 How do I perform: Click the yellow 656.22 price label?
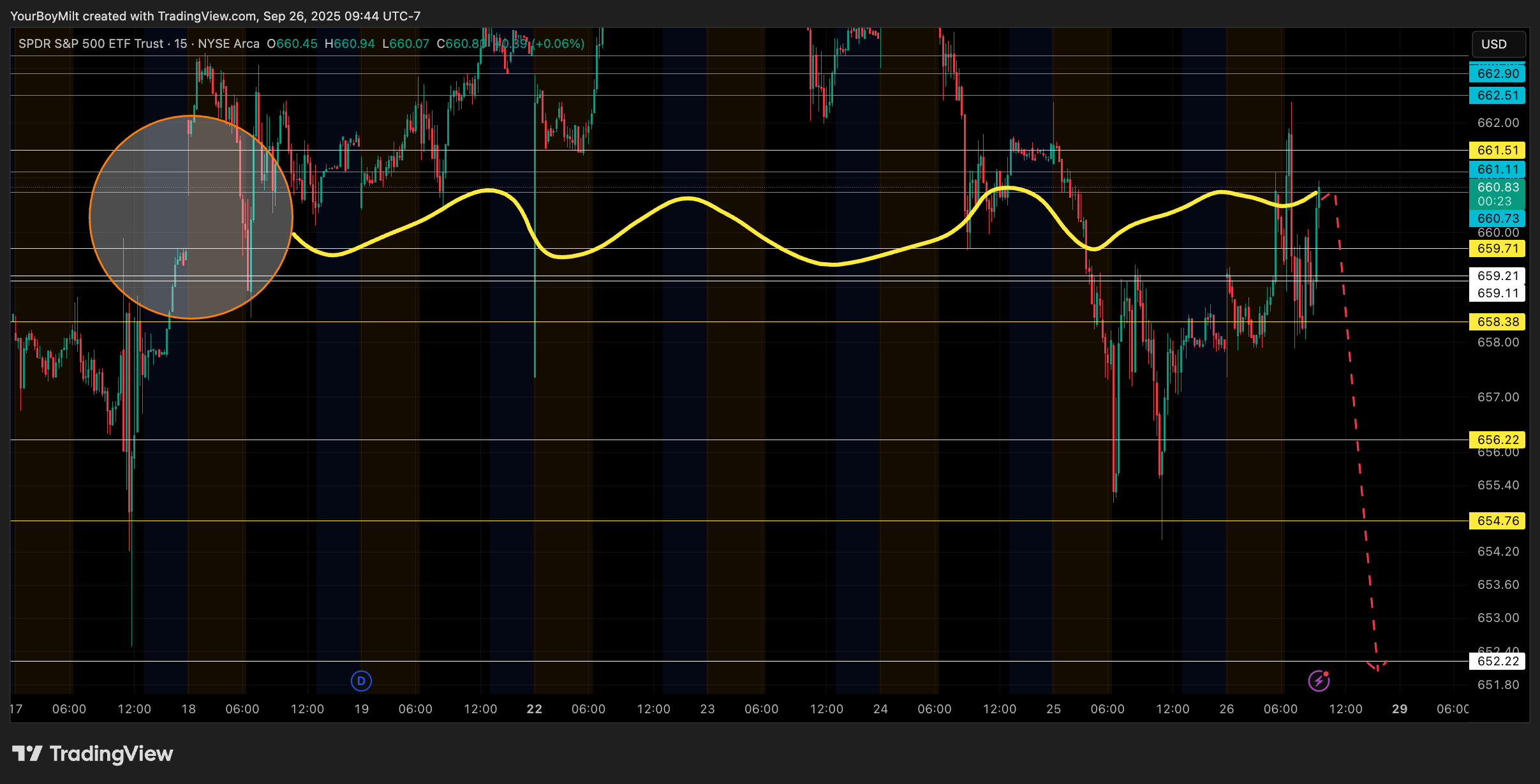[1497, 440]
